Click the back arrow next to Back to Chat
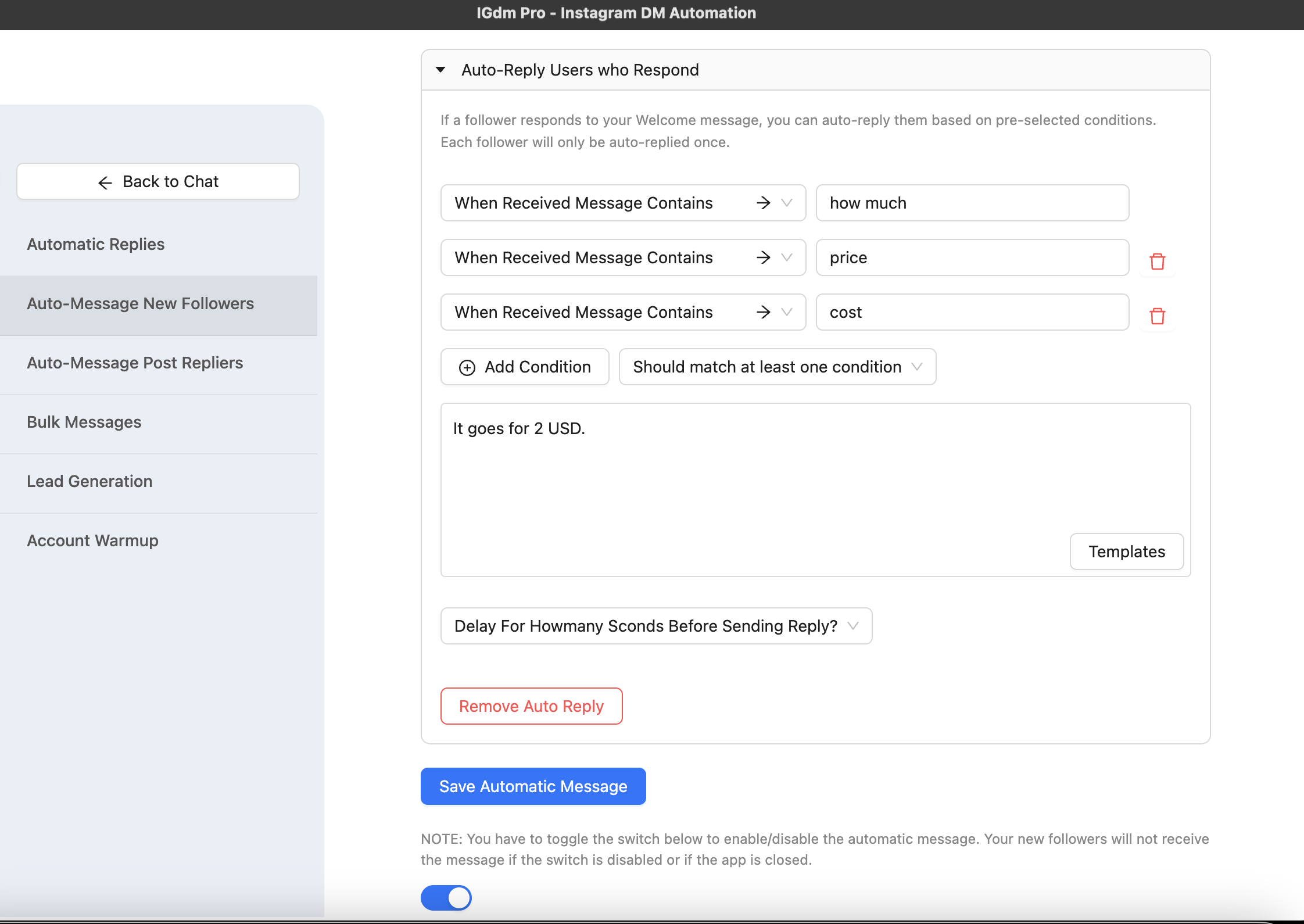Screen dimensions: 1304x924 (x=105, y=182)
